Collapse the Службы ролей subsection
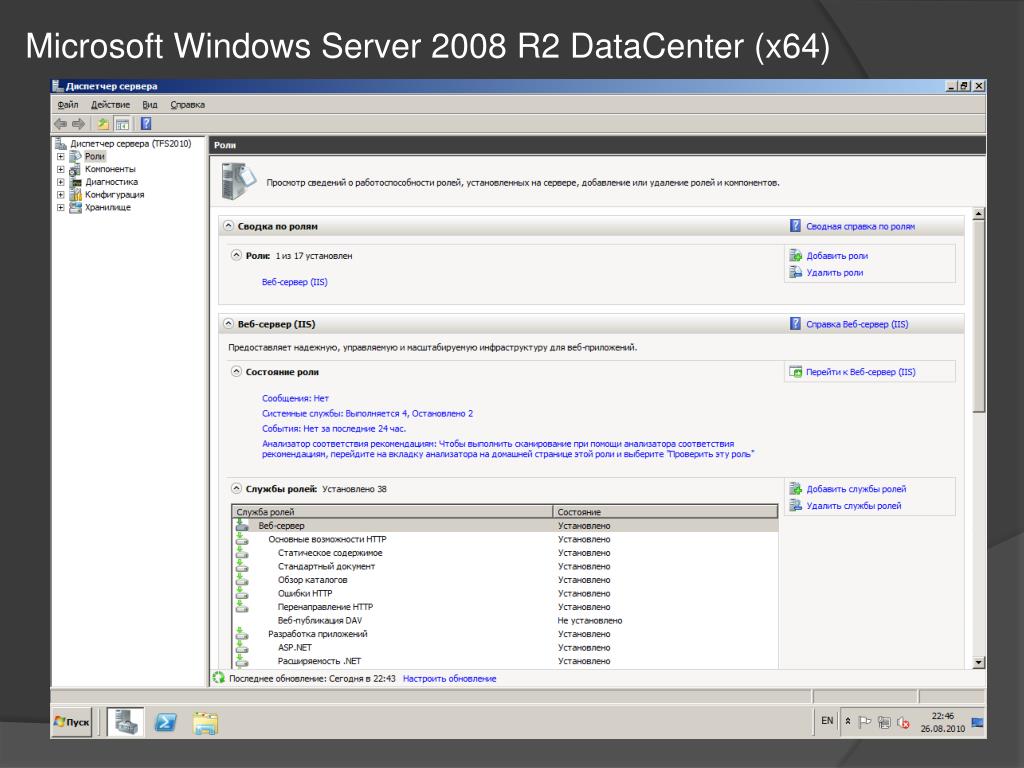The image size is (1024, 768). (x=236, y=488)
